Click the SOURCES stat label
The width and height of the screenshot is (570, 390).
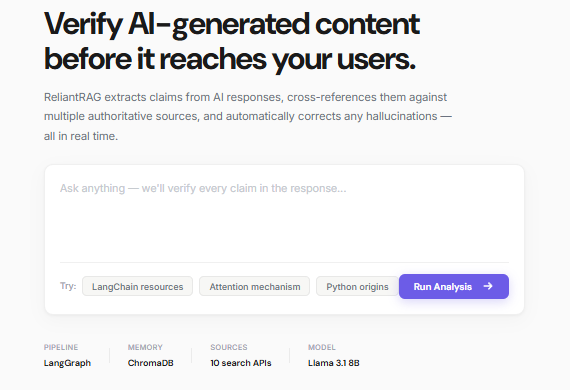[229, 347]
